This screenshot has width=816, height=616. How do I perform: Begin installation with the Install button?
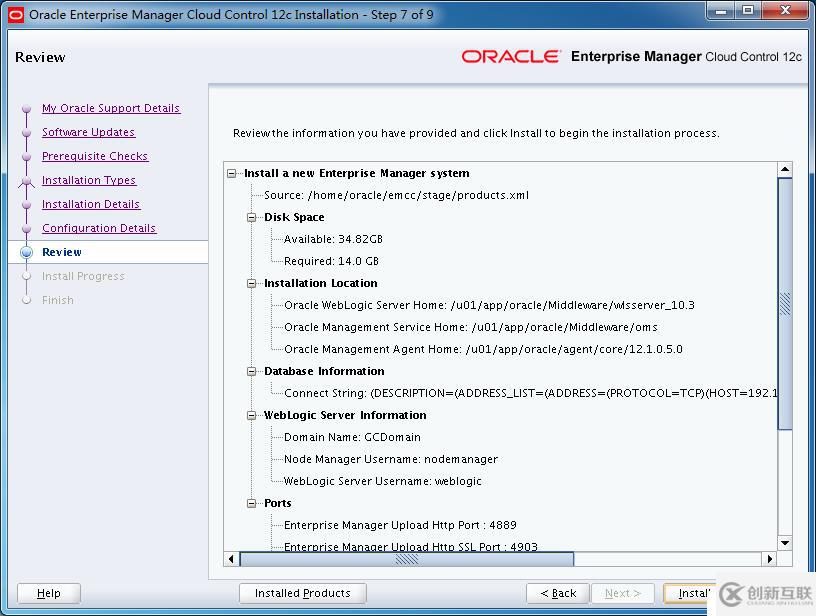coord(696,593)
